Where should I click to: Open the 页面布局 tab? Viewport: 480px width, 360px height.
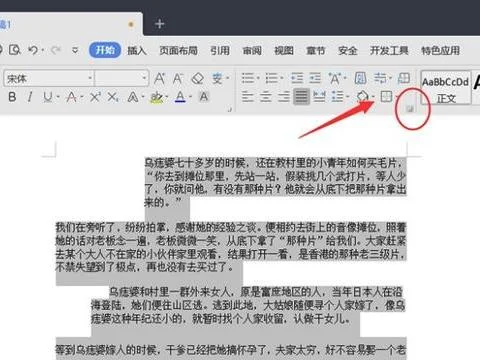click(178, 51)
